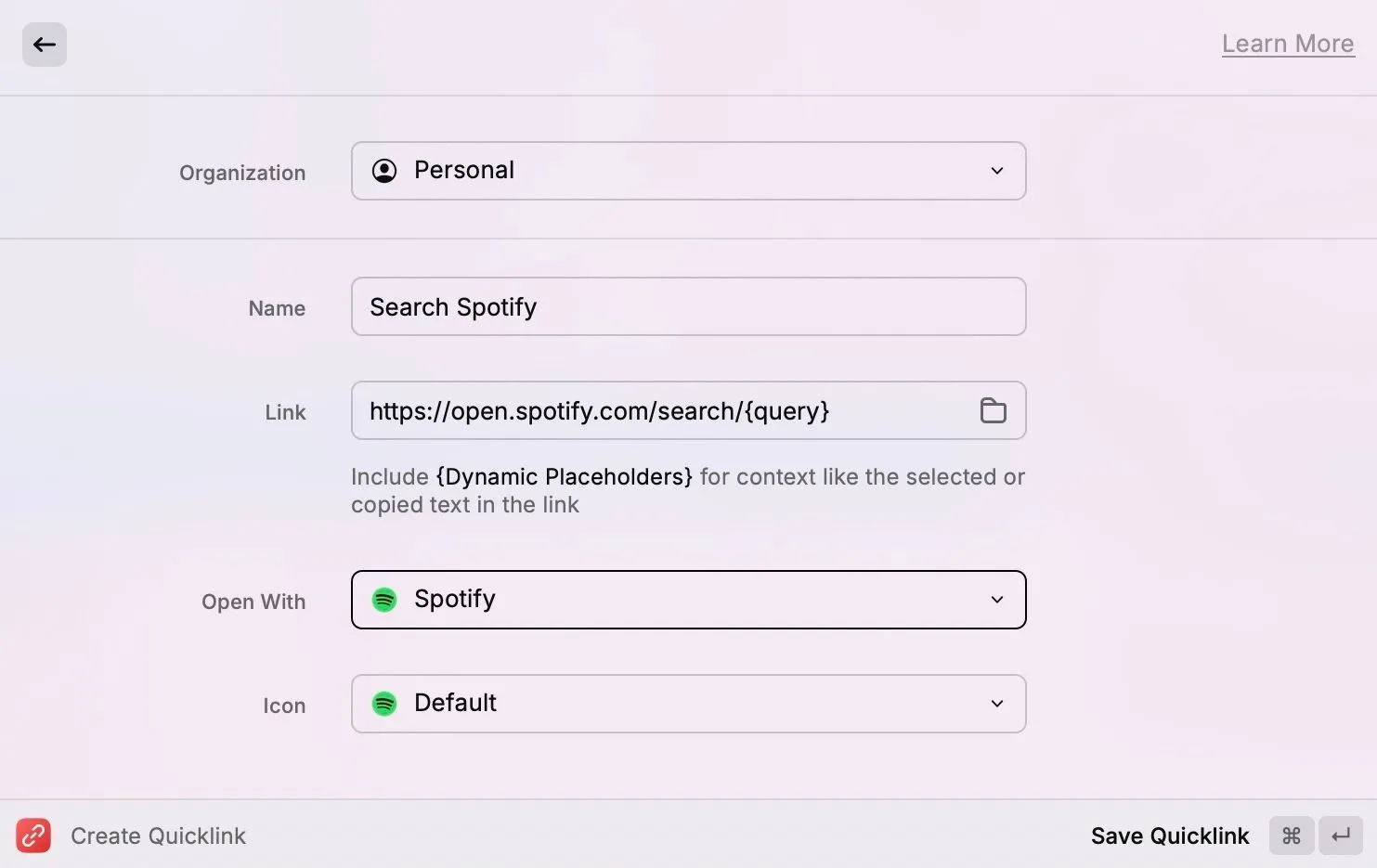Click the folder icon in the Link field
This screenshot has width=1377, height=868.
tap(993, 410)
